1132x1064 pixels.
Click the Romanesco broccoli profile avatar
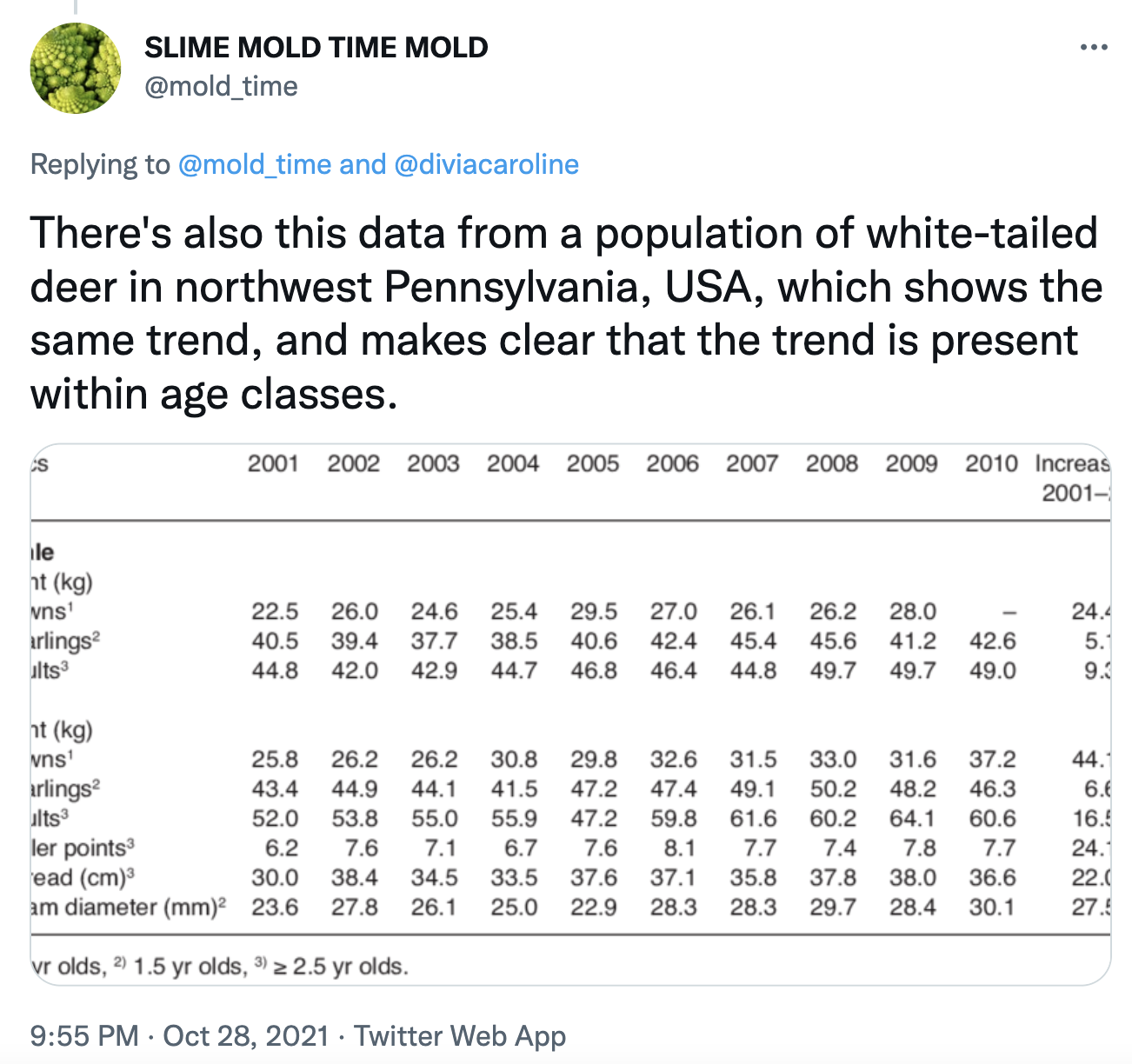tap(76, 68)
